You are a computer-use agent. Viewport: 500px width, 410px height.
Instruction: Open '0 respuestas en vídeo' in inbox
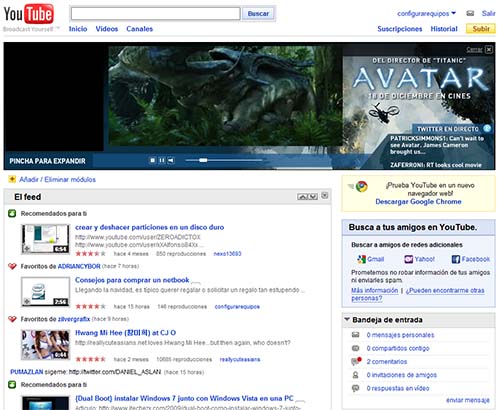(398, 388)
